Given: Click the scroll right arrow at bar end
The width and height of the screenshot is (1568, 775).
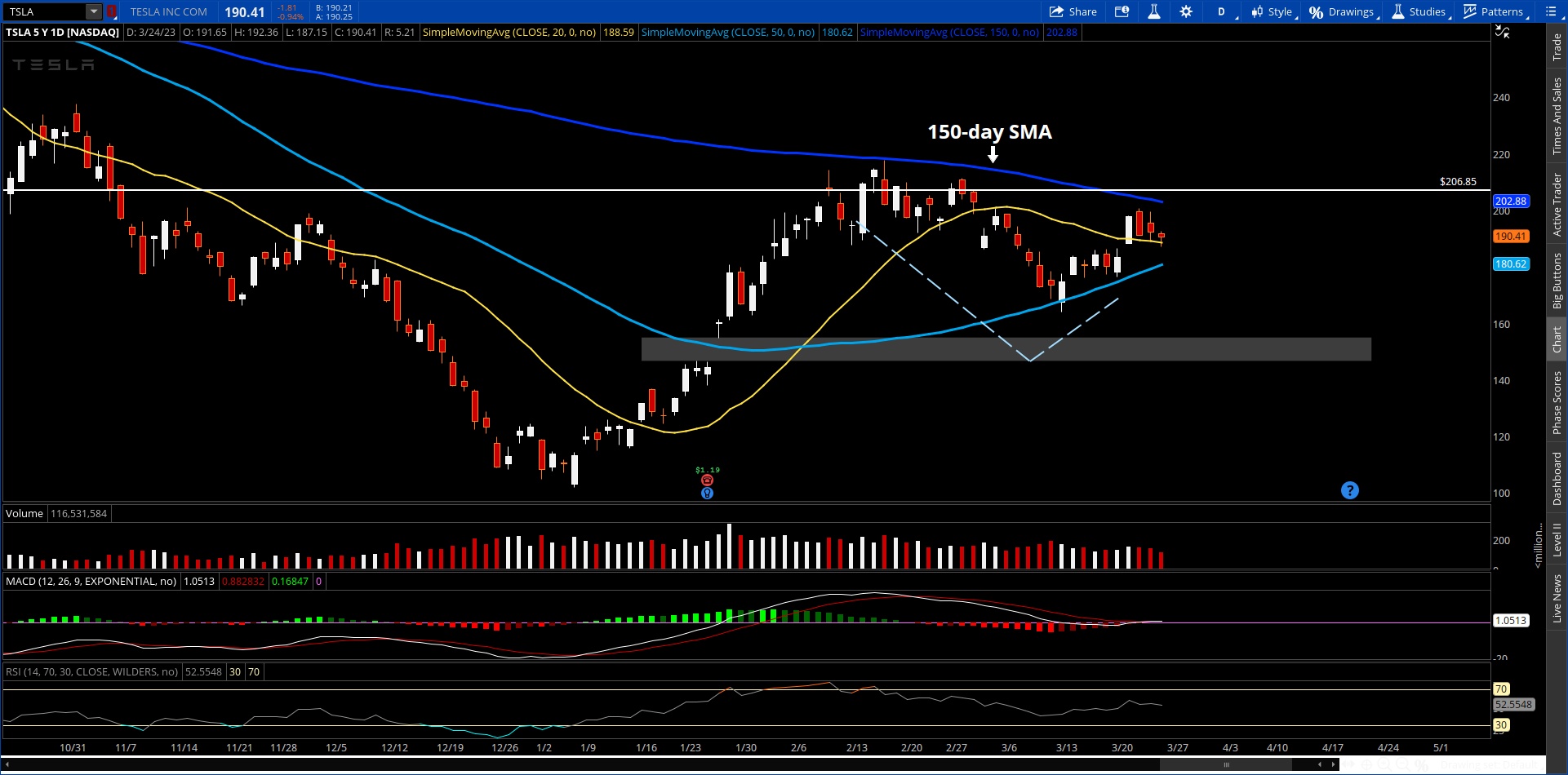Looking at the screenshot, I should coord(1334,764).
